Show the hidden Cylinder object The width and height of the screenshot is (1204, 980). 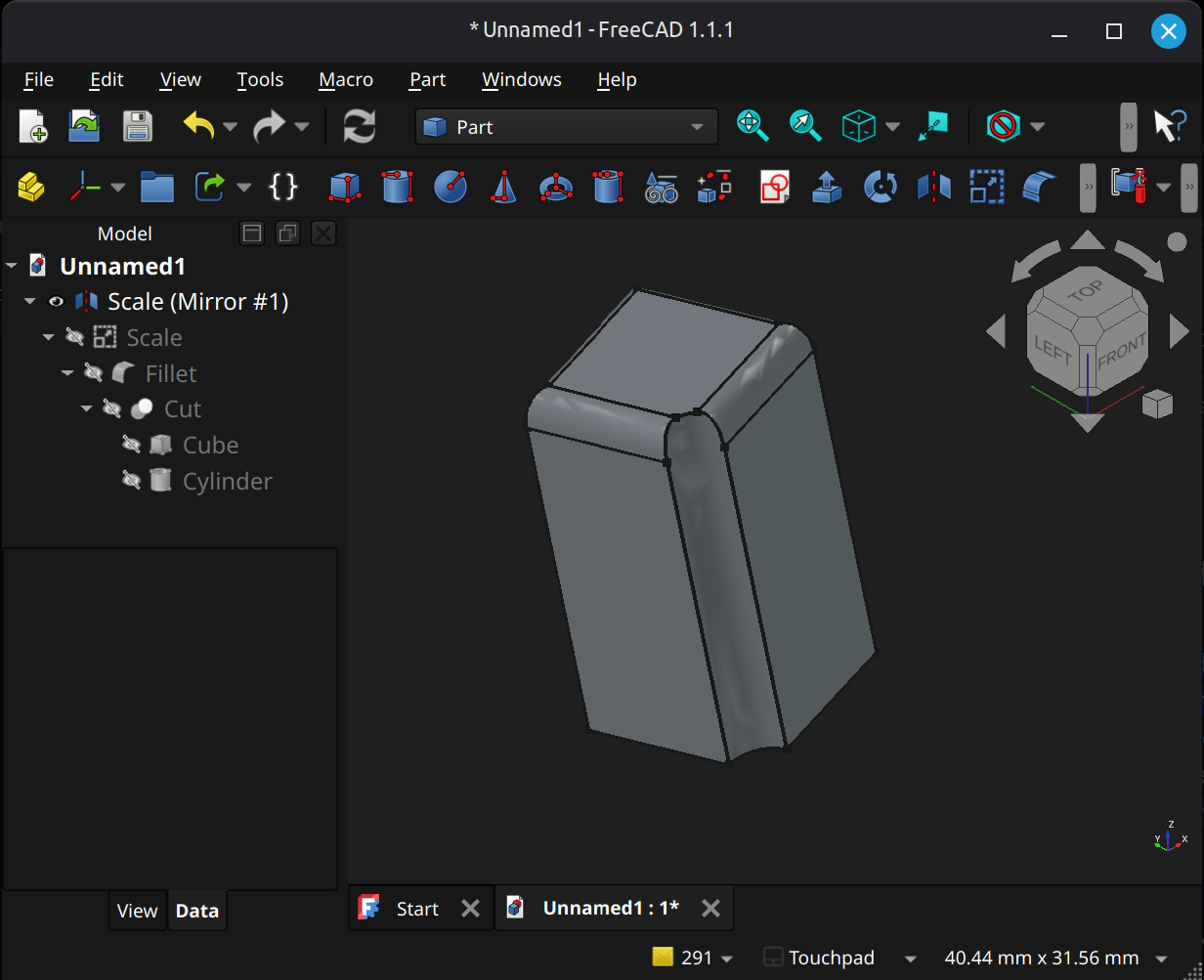click(x=131, y=481)
